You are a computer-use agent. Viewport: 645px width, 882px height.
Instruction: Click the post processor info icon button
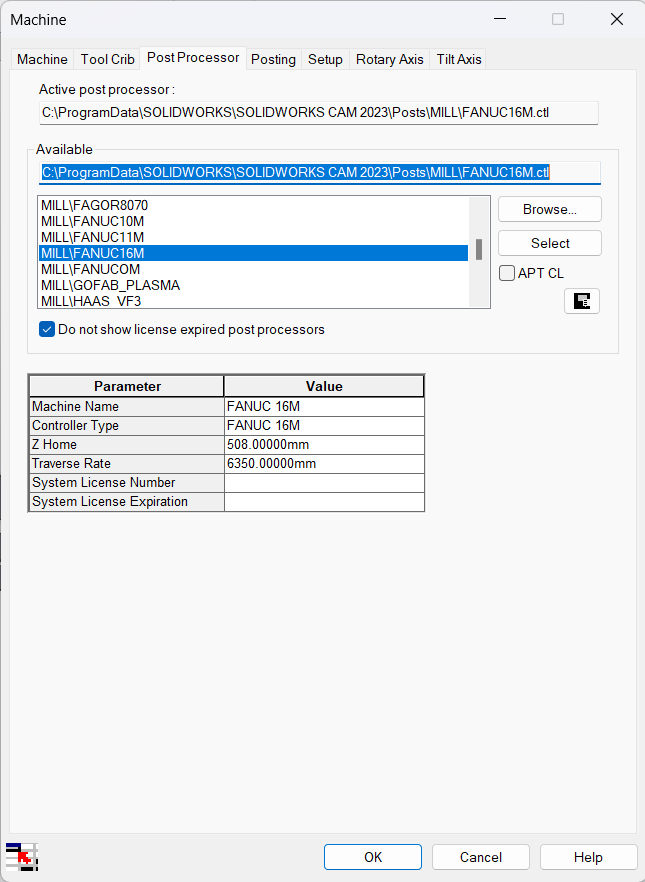pos(582,301)
